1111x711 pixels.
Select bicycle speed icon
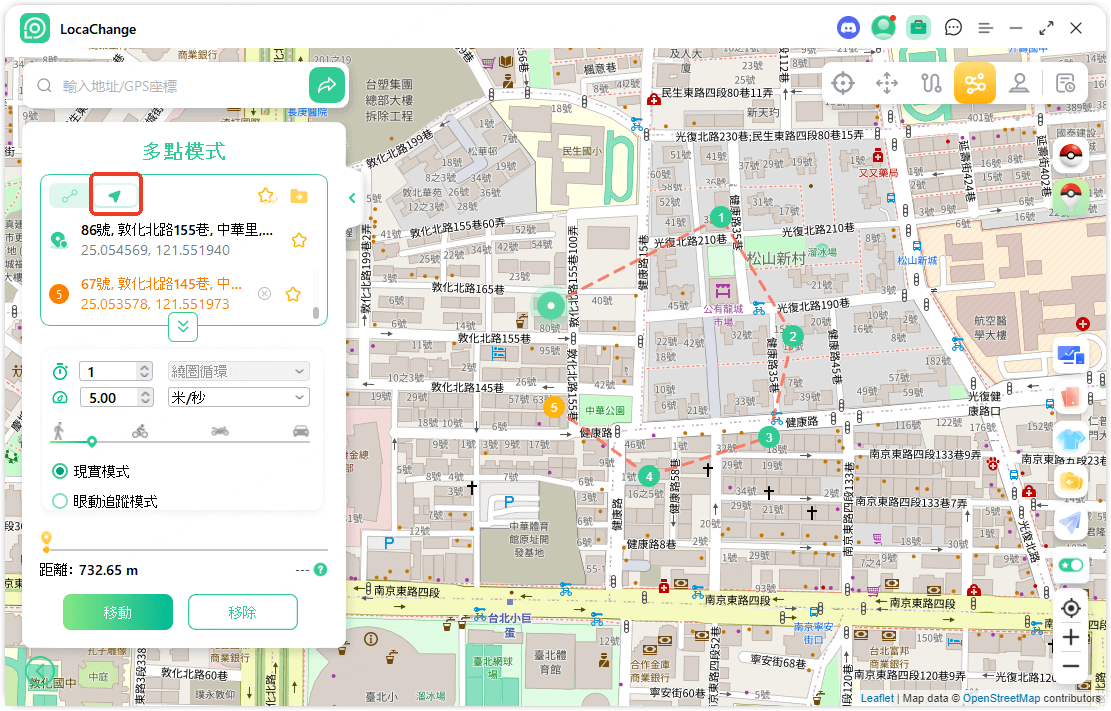coord(140,430)
